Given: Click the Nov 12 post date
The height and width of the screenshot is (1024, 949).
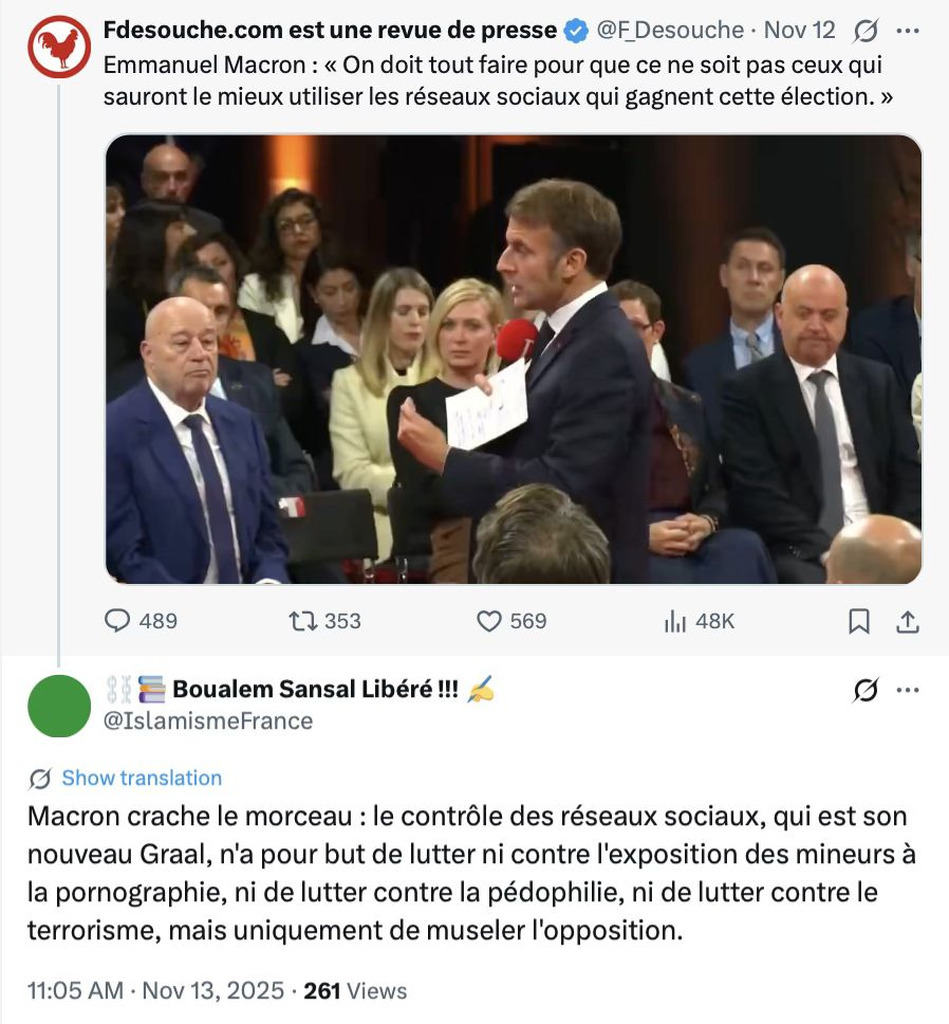Looking at the screenshot, I should pyautogui.click(x=799, y=31).
